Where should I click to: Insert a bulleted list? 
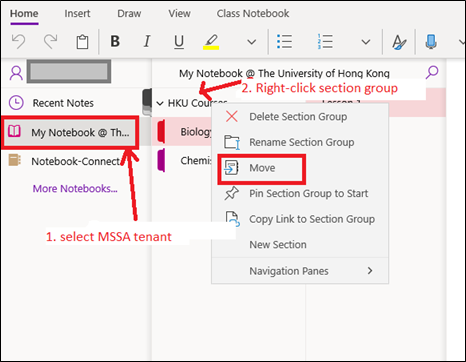(284, 42)
